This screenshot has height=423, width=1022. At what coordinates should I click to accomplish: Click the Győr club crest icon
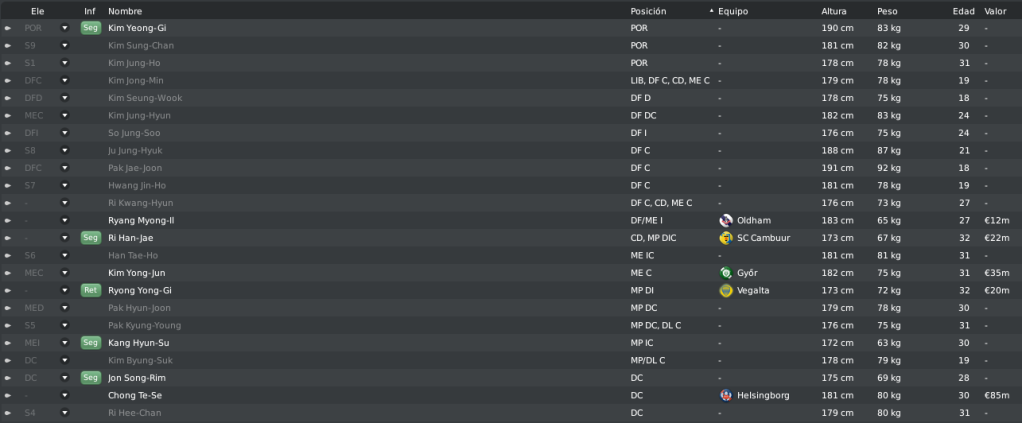tap(725, 273)
